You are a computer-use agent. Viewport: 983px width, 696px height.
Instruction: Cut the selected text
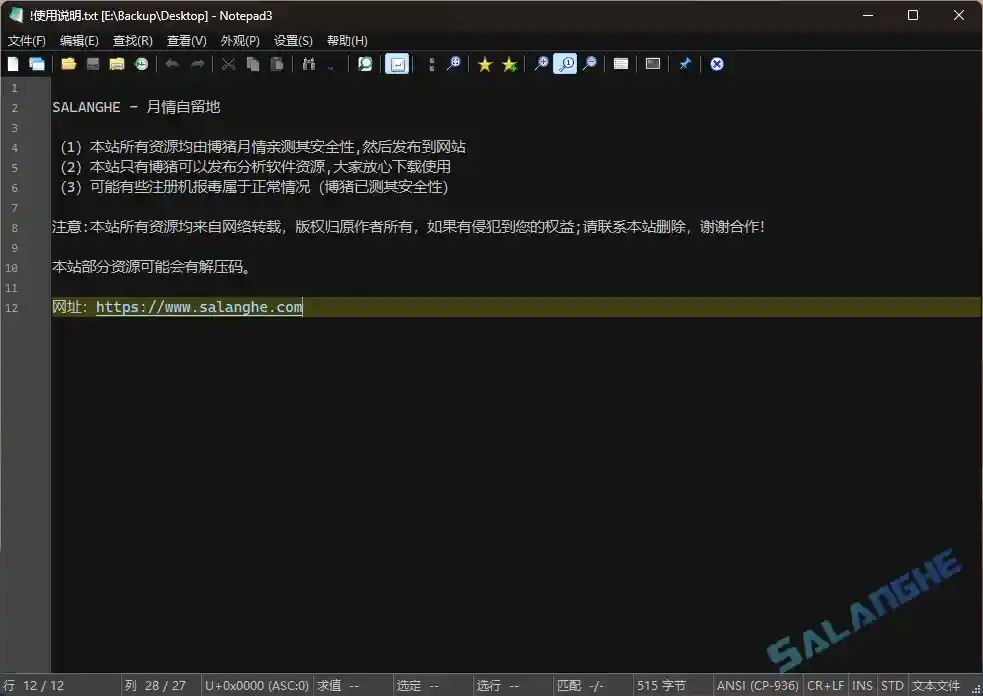(228, 64)
